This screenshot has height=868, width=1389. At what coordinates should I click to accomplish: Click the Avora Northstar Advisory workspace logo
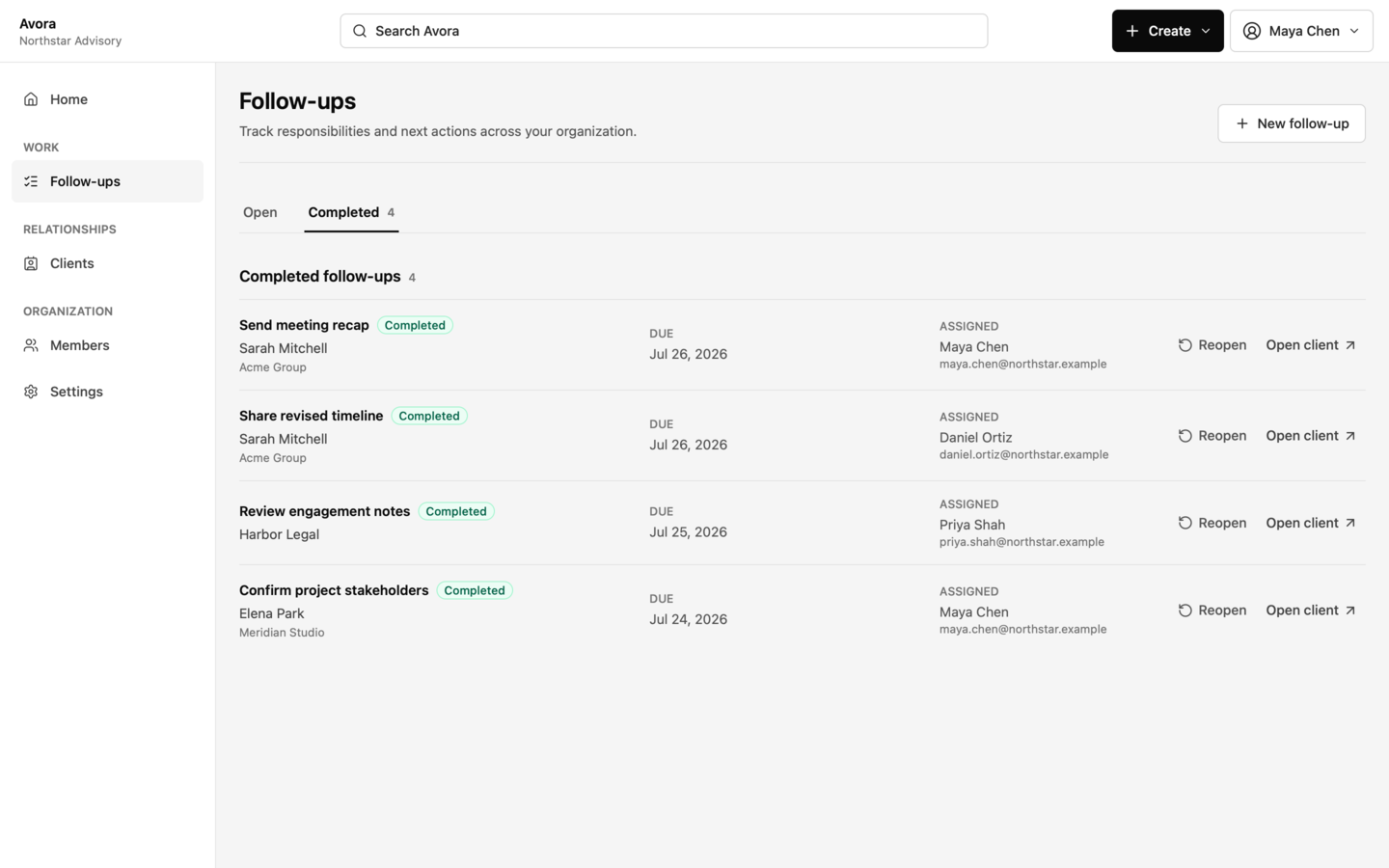pos(70,31)
